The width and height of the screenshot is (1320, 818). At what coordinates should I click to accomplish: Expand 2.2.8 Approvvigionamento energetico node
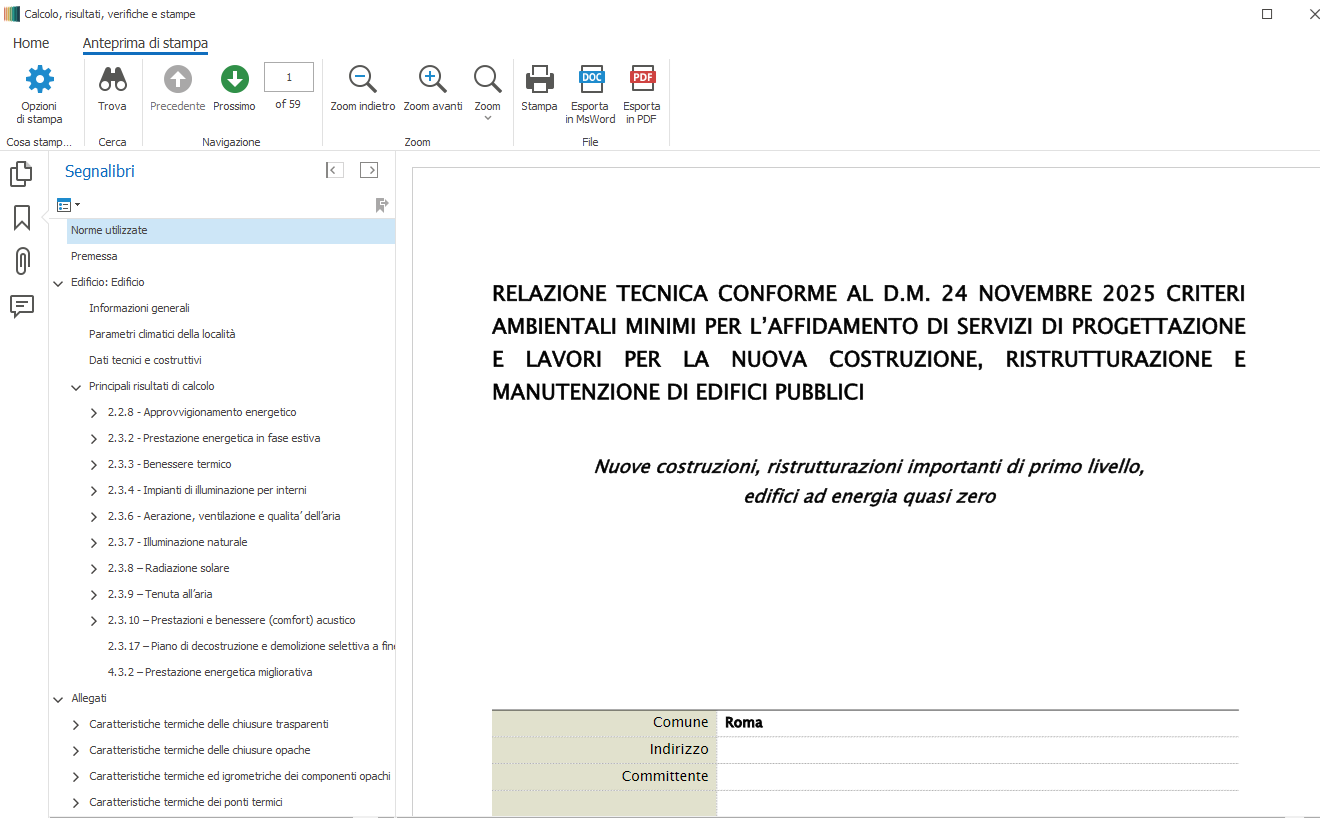point(94,412)
